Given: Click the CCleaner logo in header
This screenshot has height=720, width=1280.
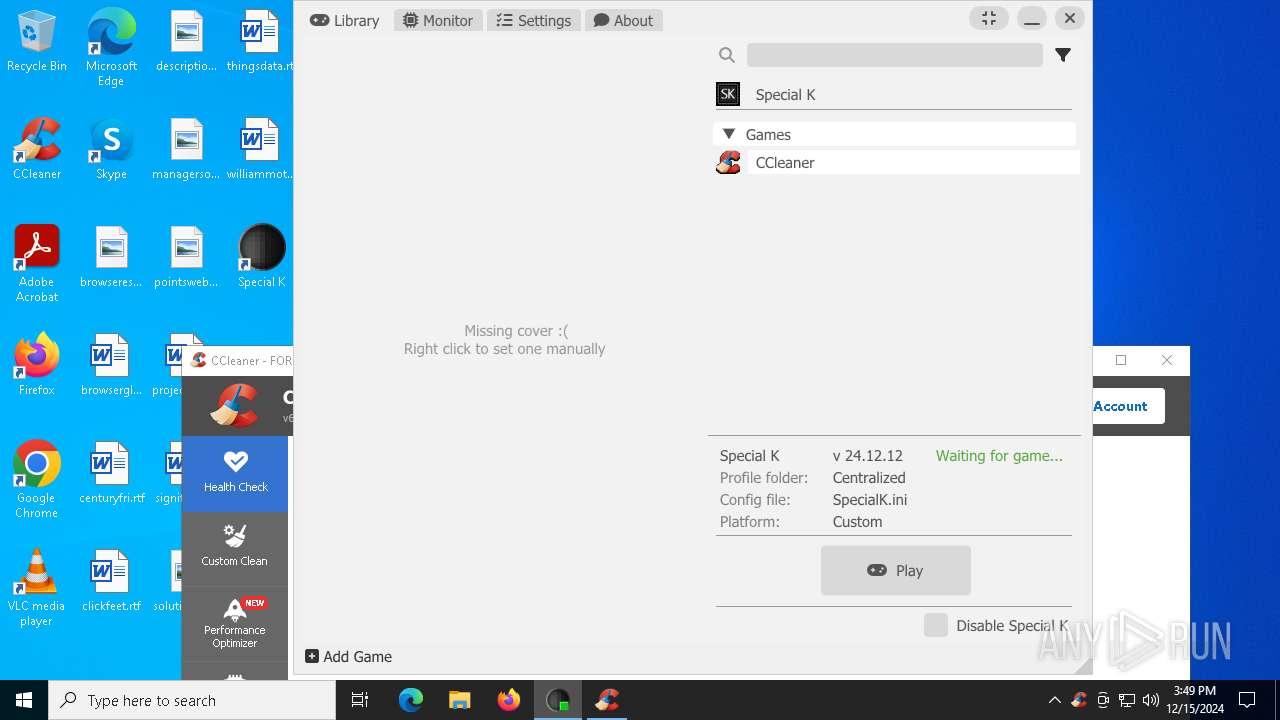Looking at the screenshot, I should (234, 405).
